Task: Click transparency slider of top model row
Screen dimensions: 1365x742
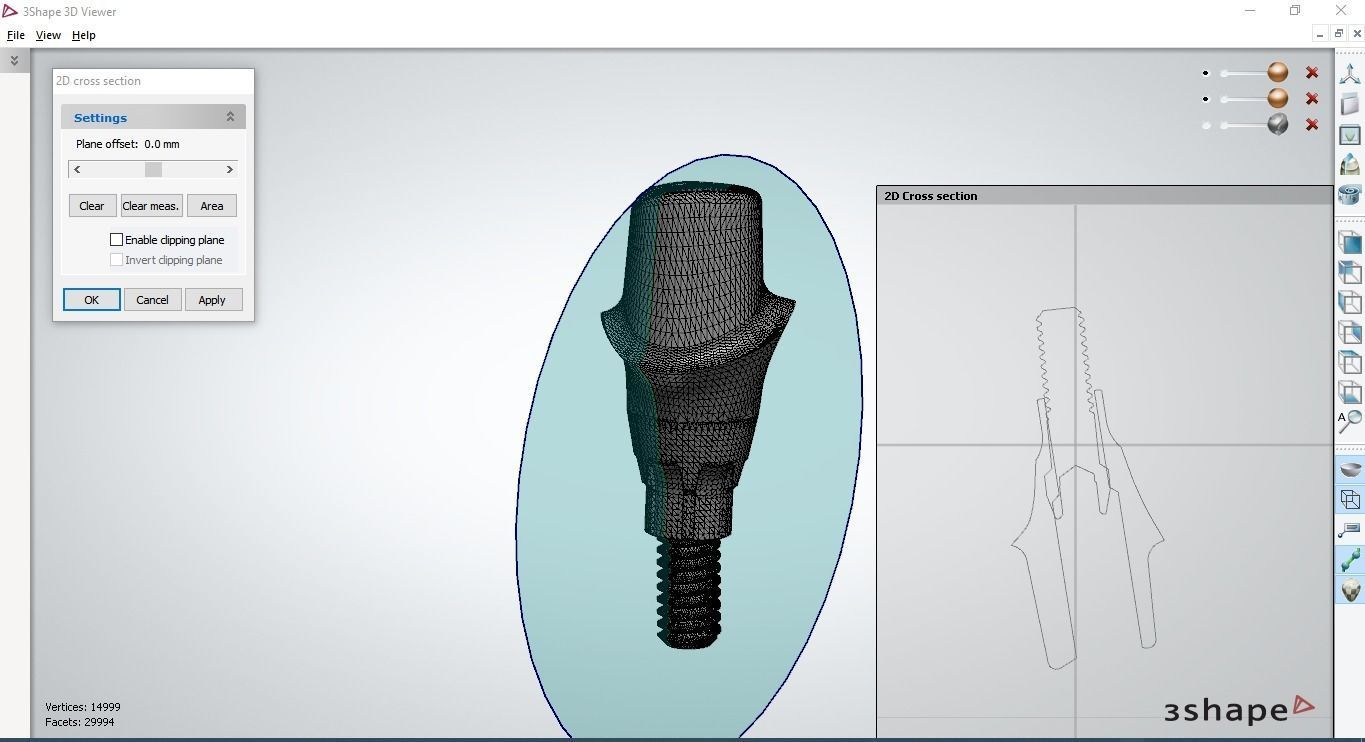Action: click(1243, 73)
